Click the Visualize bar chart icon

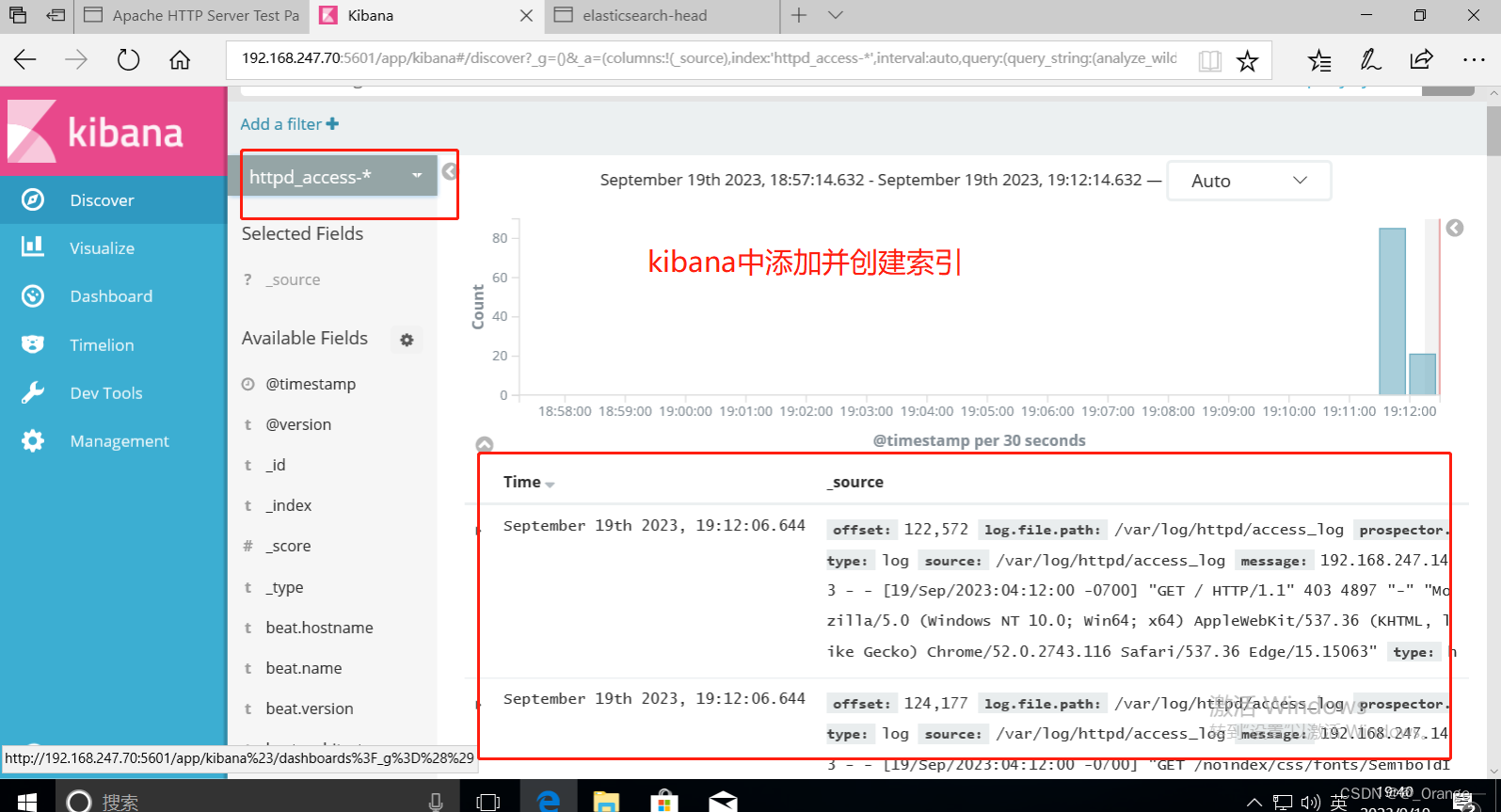33,247
